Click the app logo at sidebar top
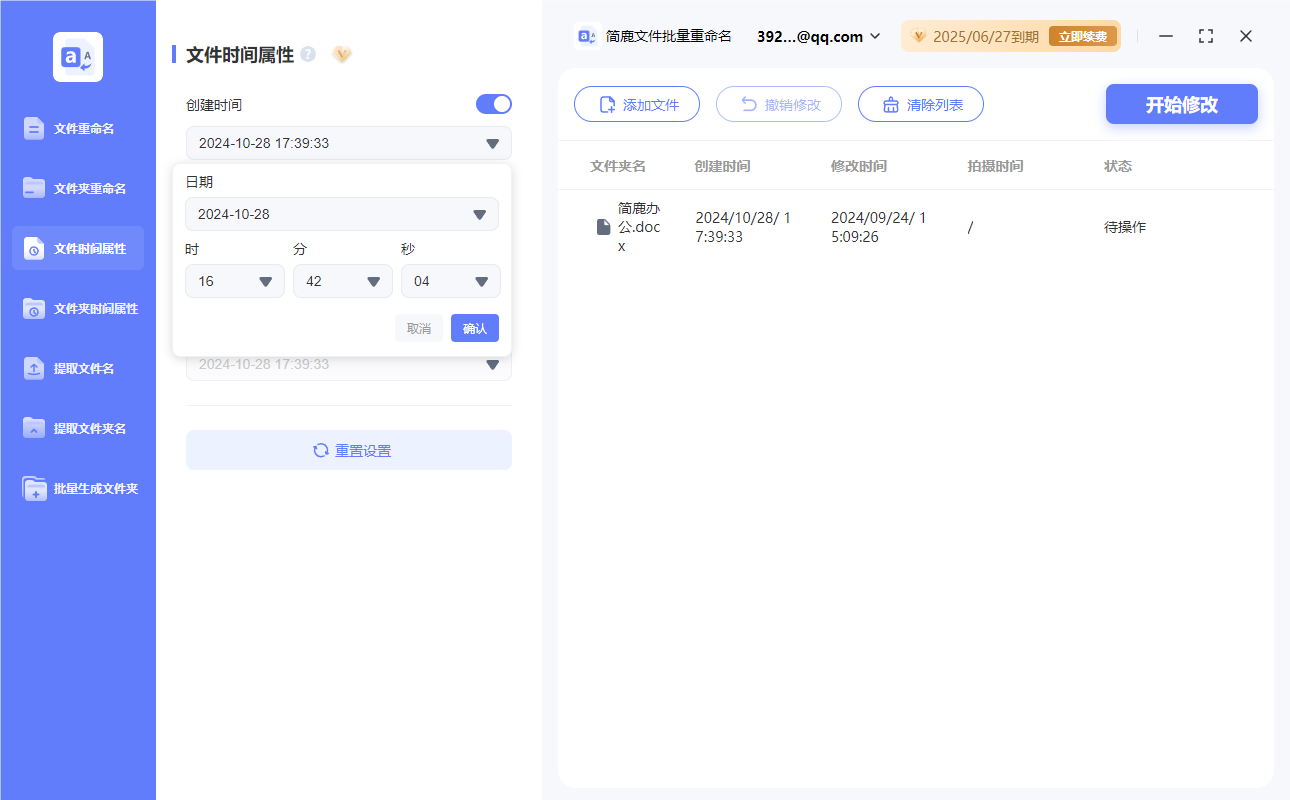Screen dimensions: 1290x800 (x=77, y=56)
